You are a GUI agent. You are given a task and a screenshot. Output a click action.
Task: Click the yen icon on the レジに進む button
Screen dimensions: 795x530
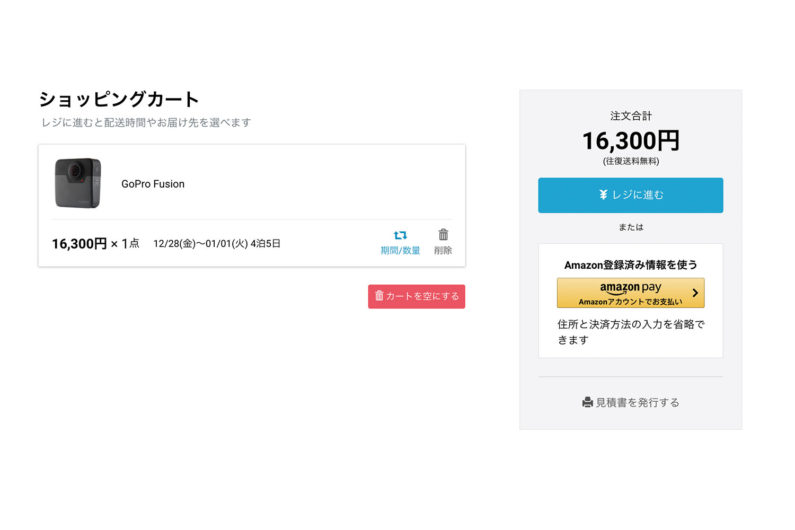pos(603,194)
